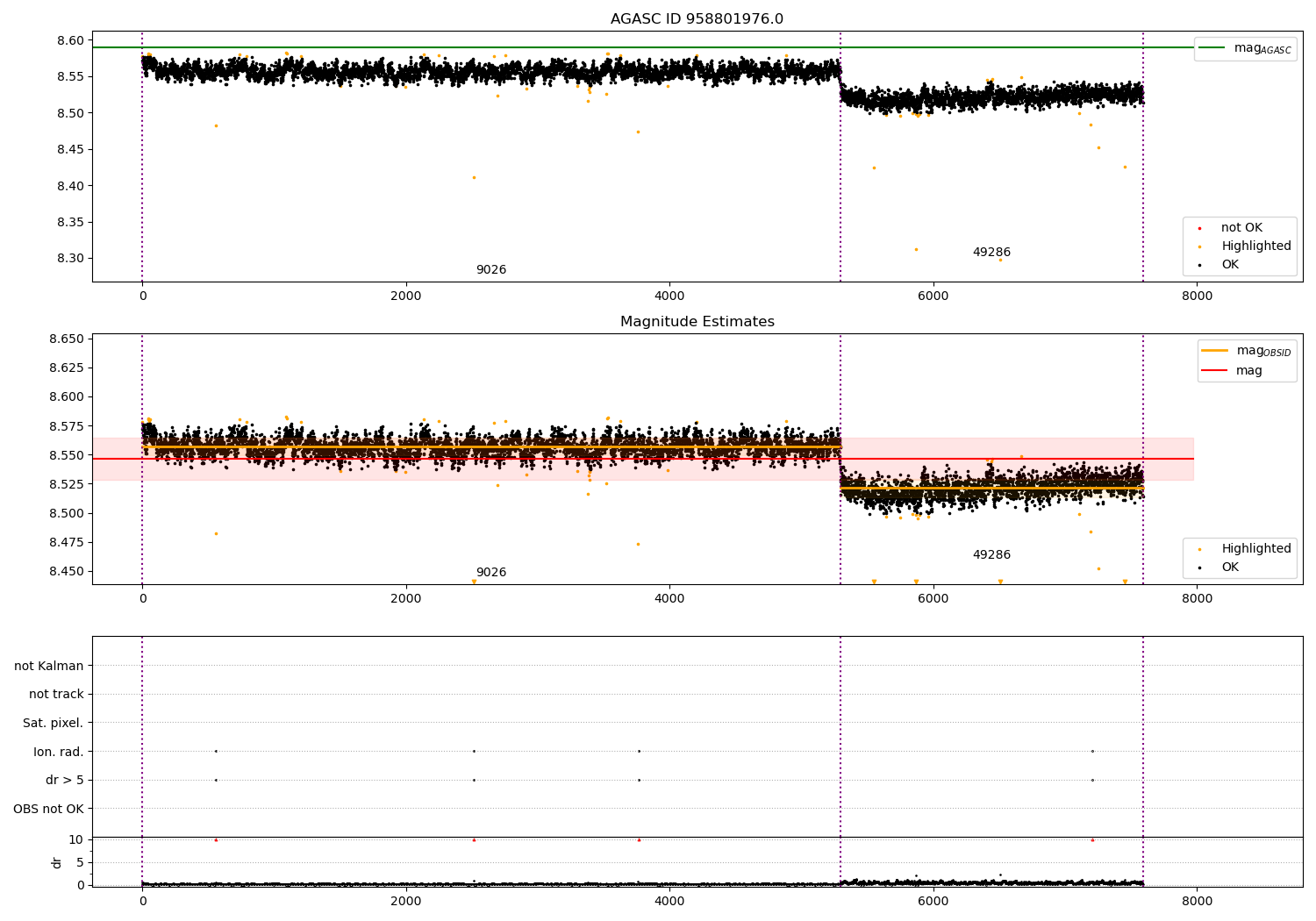The width and height of the screenshot is (1316, 921).
Task: Click the '8000' x-tick under the top plot
Action: point(1197,296)
